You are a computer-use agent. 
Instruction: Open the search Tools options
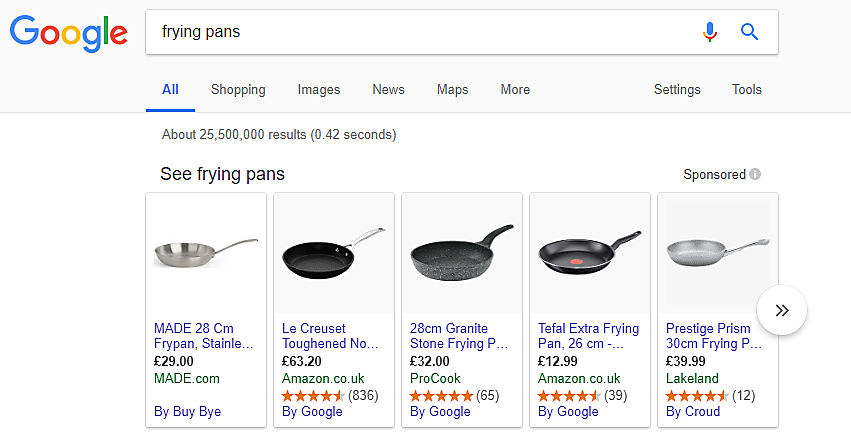[x=747, y=90]
